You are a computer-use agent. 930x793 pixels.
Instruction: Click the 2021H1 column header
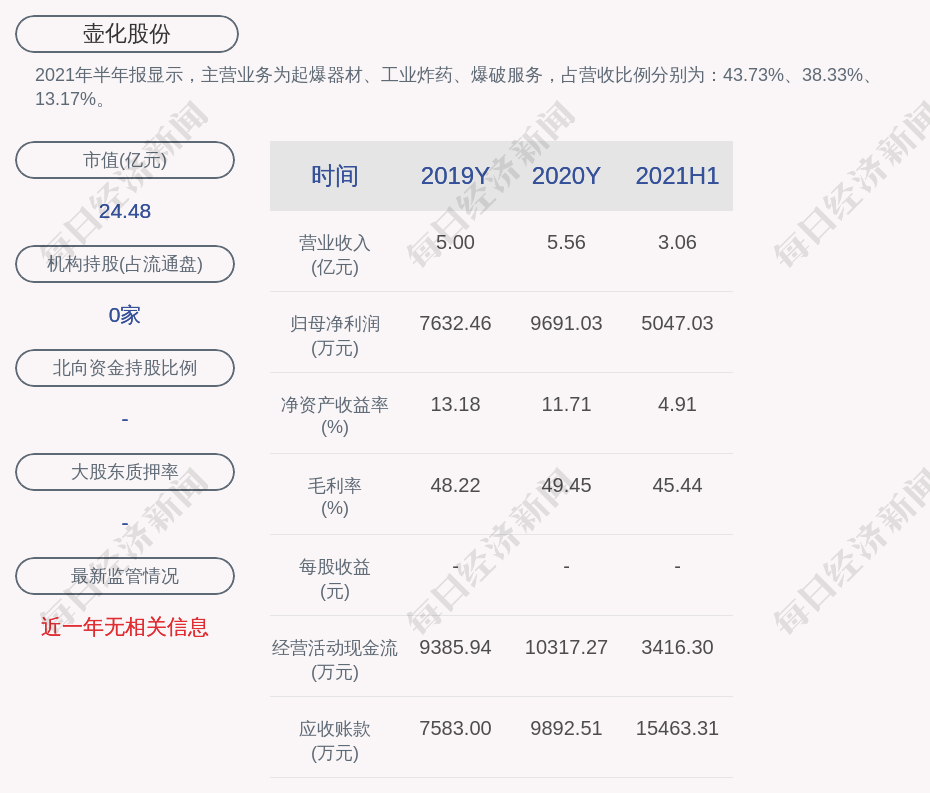point(677,176)
